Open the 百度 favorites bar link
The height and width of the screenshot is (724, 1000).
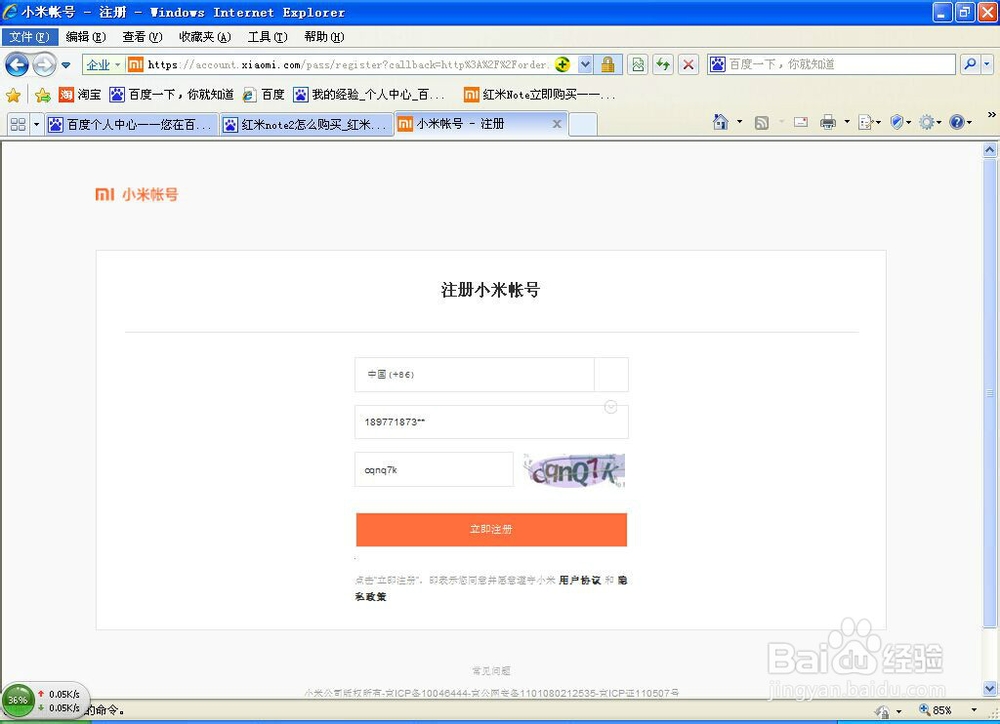coord(263,95)
